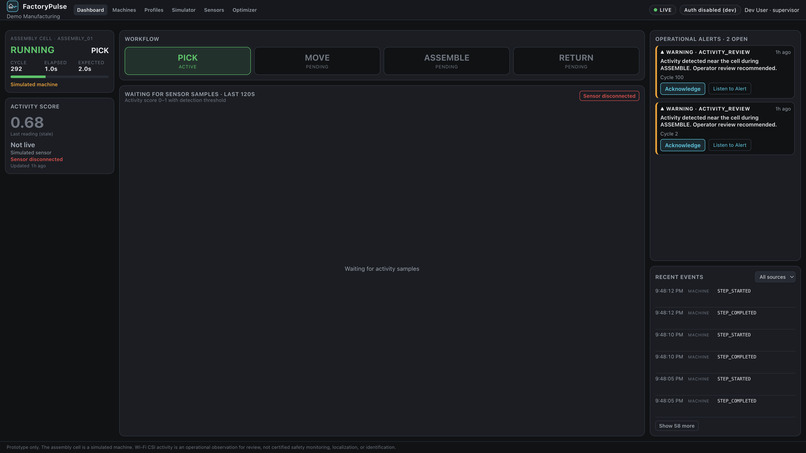Switch to the Machines tab
The image size is (806, 453).
124,10
